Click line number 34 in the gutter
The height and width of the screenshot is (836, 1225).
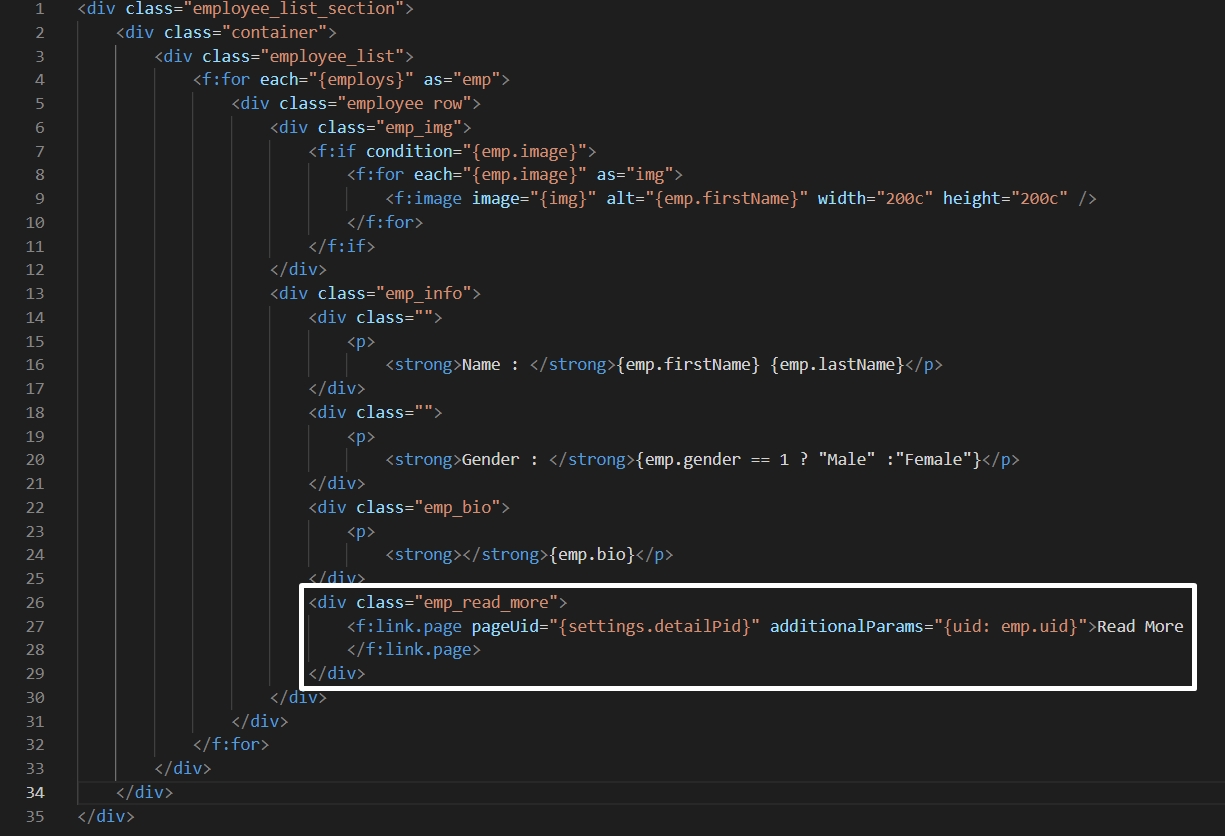34,792
